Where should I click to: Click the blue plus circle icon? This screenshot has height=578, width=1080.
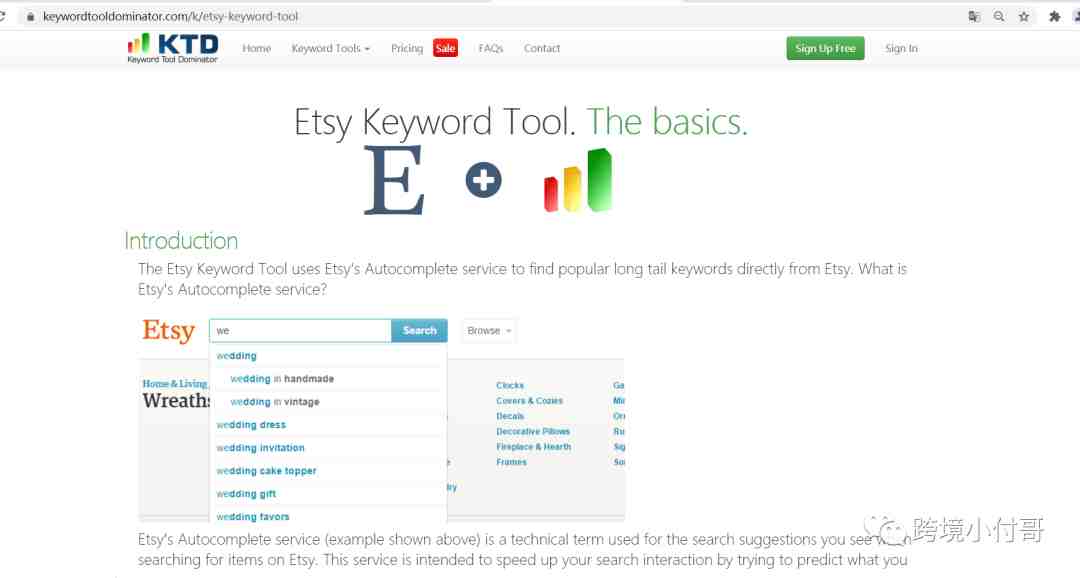coord(484,180)
